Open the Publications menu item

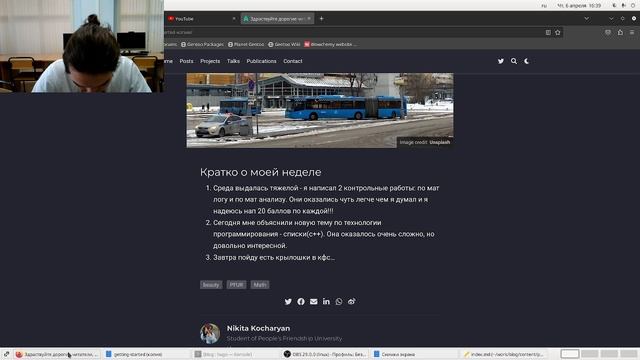[261, 61]
